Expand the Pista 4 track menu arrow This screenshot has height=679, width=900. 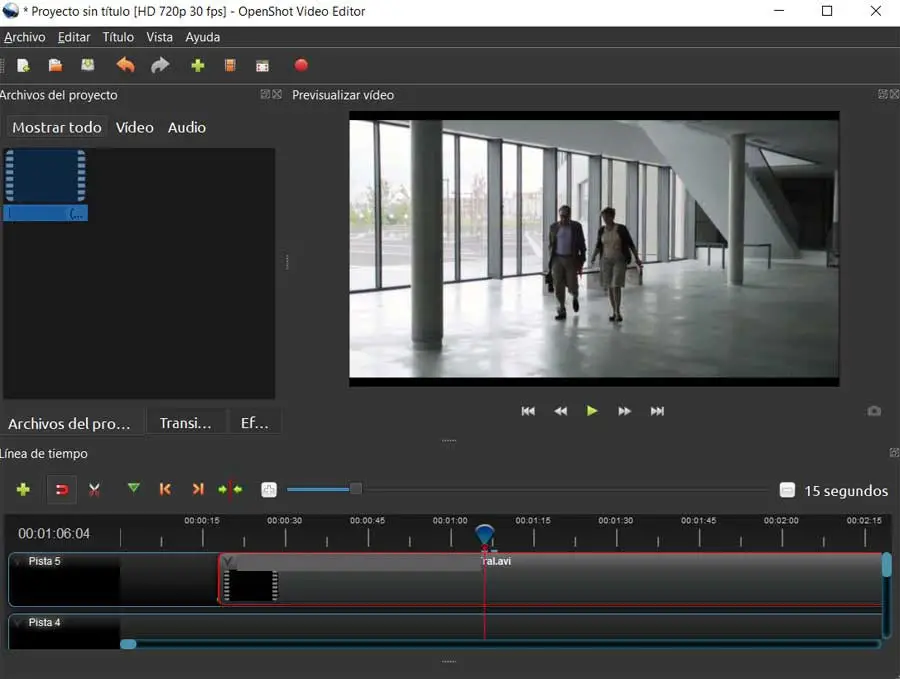[17, 623]
